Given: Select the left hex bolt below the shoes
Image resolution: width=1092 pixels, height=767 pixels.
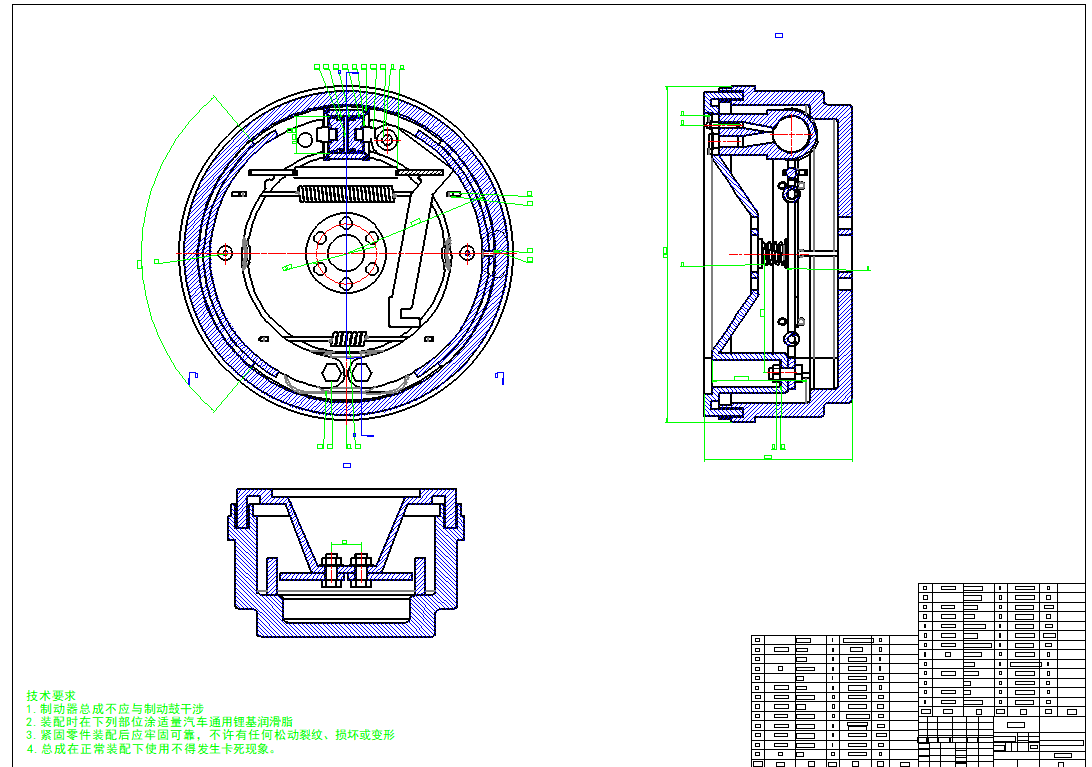Looking at the screenshot, I should click(x=331, y=373).
